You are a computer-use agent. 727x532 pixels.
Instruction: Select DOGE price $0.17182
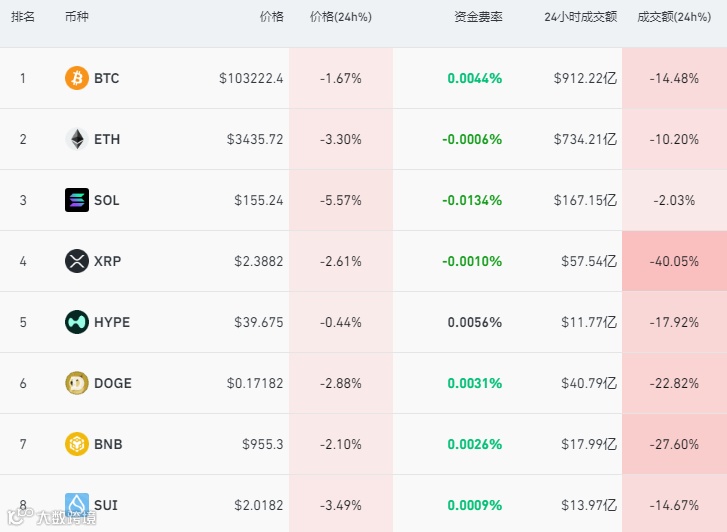pyautogui.click(x=255, y=383)
